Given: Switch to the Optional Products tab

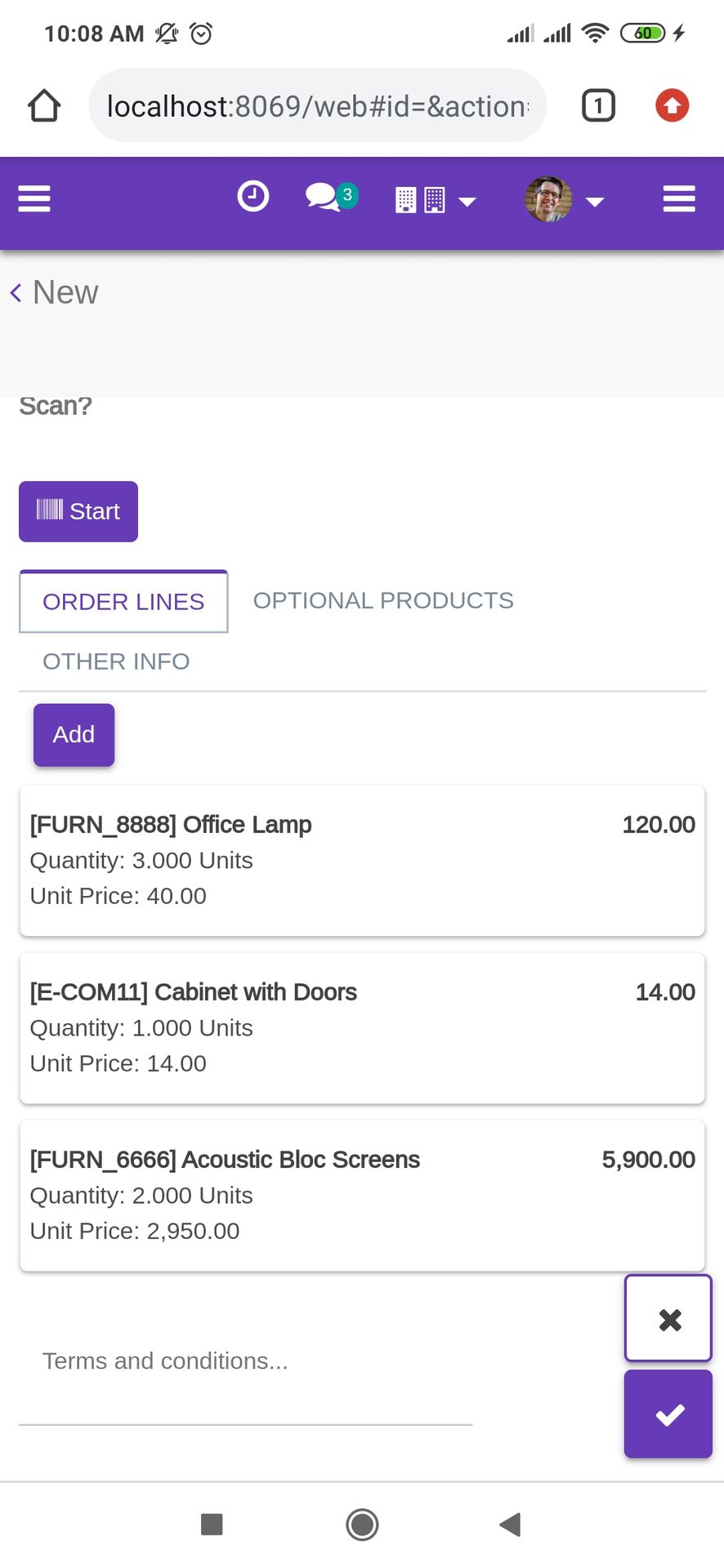Looking at the screenshot, I should (383, 600).
